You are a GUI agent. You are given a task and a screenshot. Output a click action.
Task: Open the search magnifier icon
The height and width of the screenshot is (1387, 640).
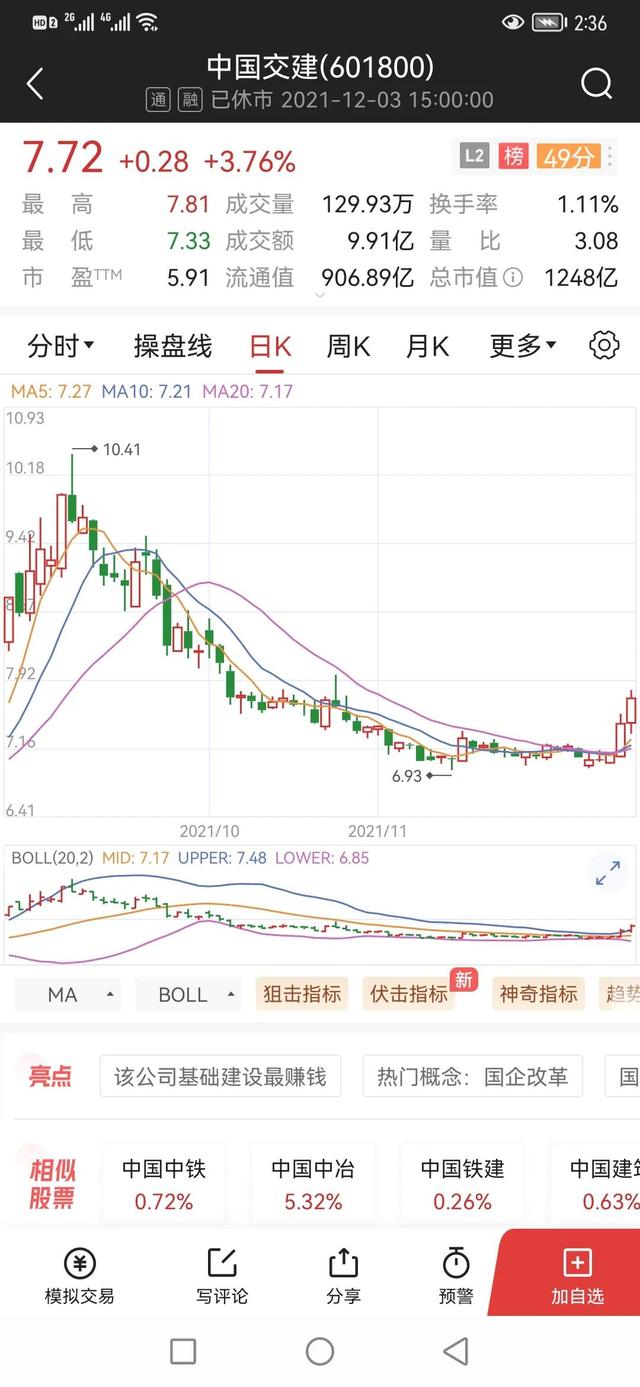tap(596, 83)
